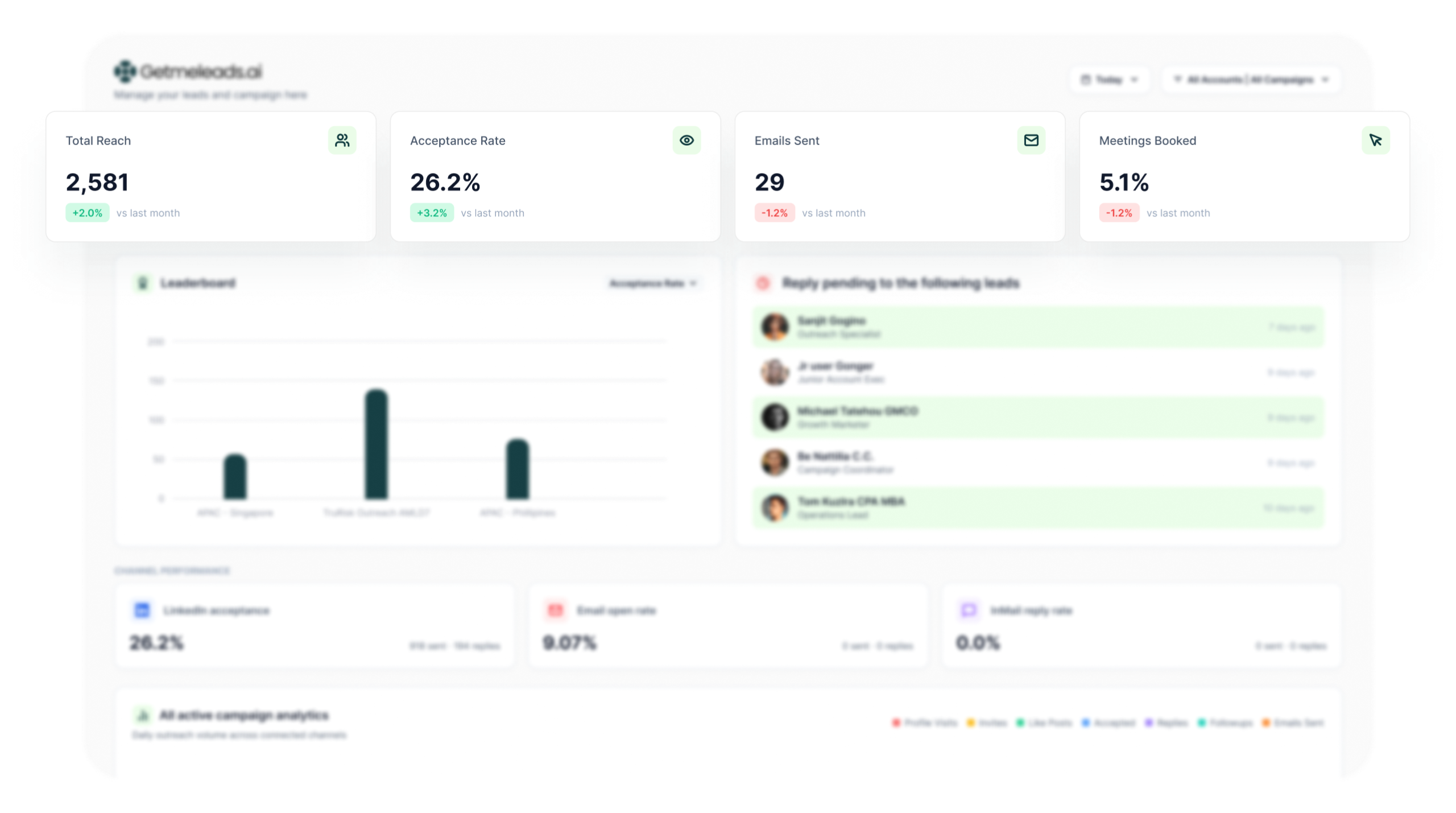
Task: Click the 26.2% Acceptance Rate card value
Action: 445,182
